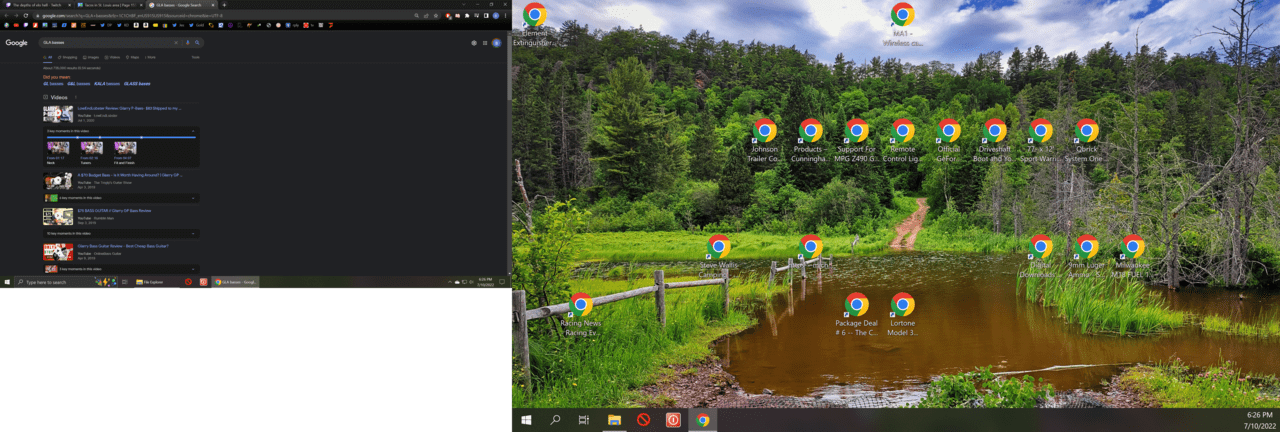
Task: Open the Remote Control Lig shortcut
Action: [903, 140]
